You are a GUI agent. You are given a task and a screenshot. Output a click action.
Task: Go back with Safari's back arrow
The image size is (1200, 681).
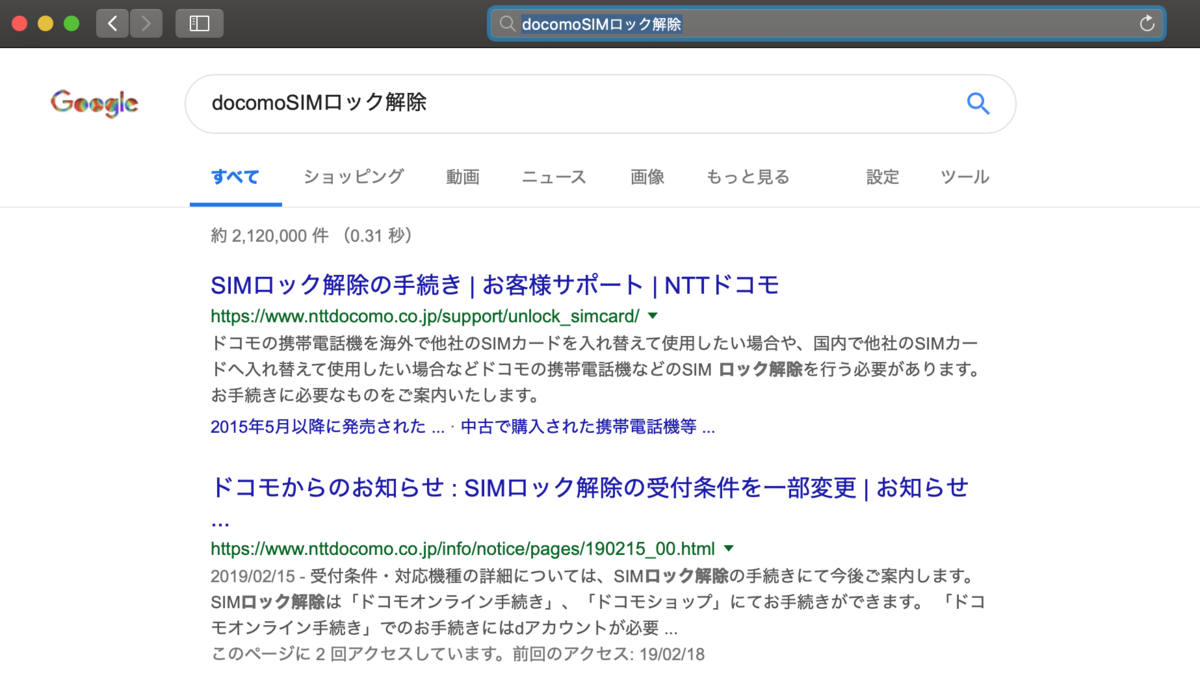(x=112, y=24)
